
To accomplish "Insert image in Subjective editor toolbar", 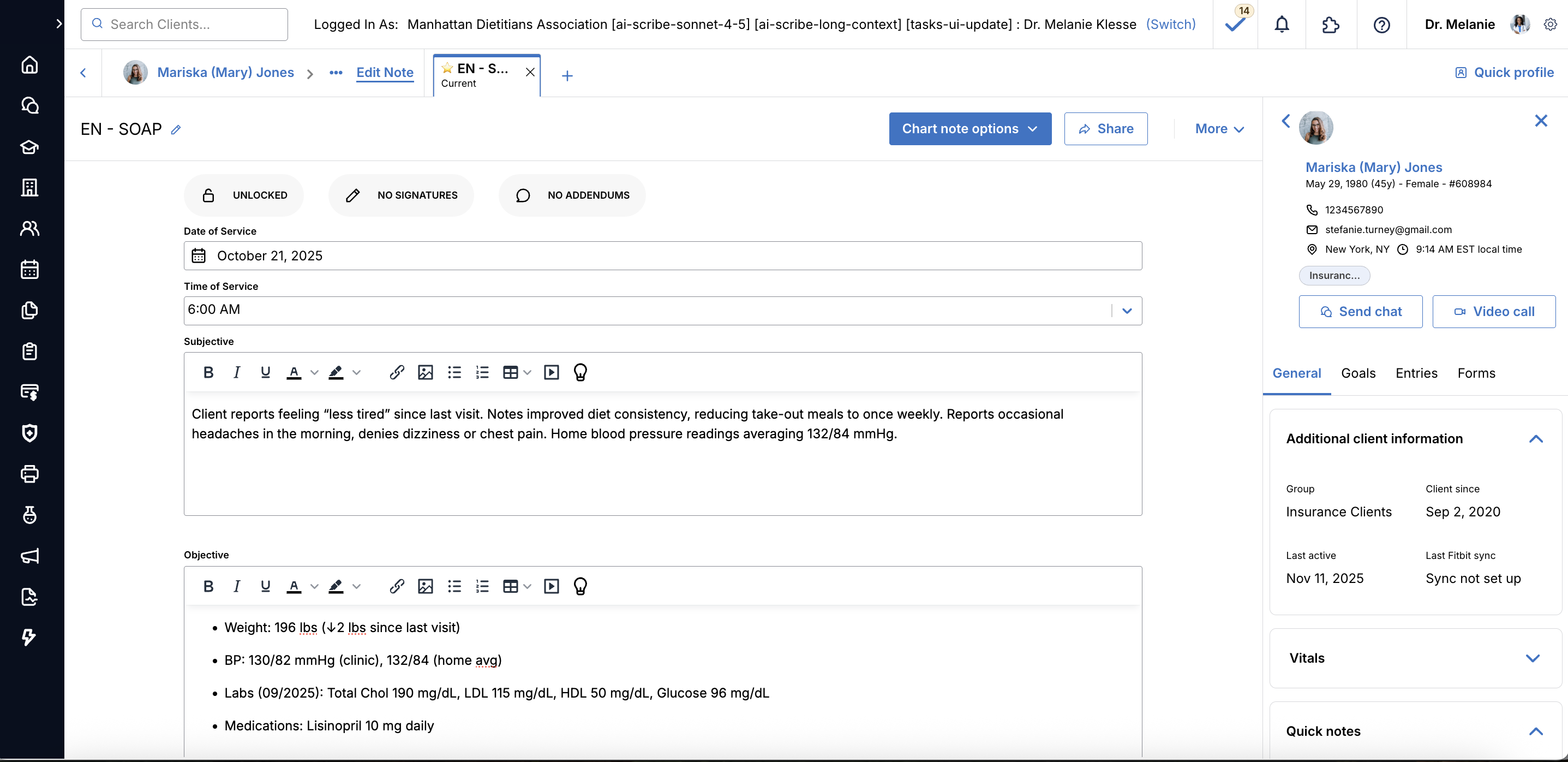I will (x=426, y=372).
